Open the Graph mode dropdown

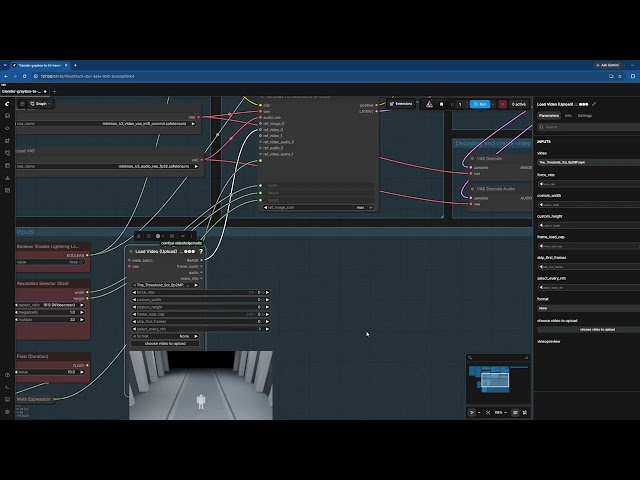coord(40,104)
